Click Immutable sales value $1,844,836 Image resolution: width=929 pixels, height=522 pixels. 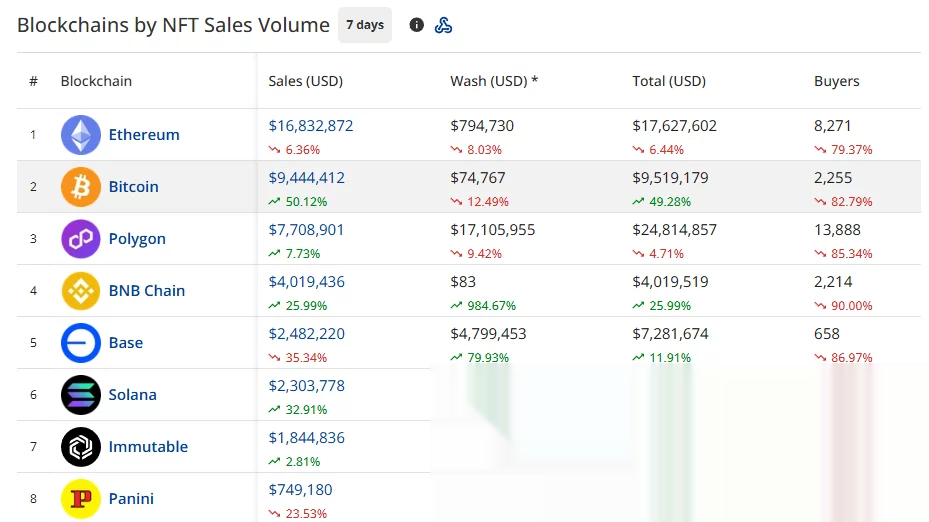306,438
